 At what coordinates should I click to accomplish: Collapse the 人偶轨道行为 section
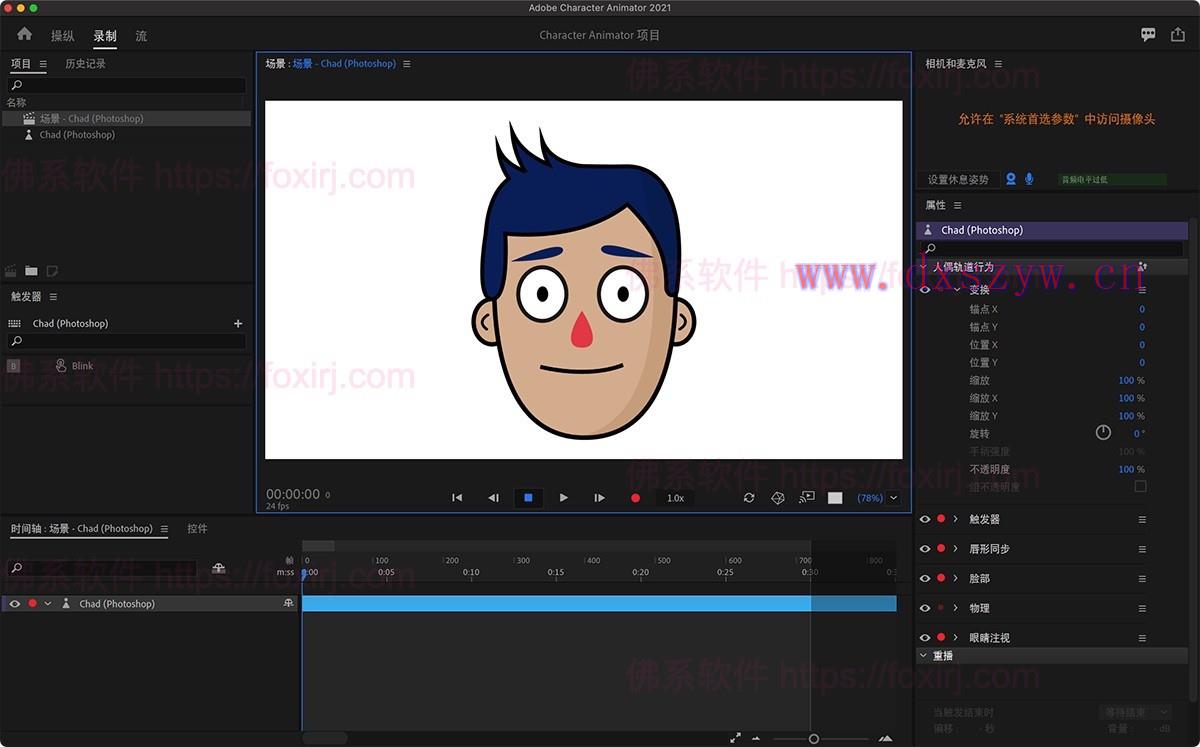coord(925,267)
